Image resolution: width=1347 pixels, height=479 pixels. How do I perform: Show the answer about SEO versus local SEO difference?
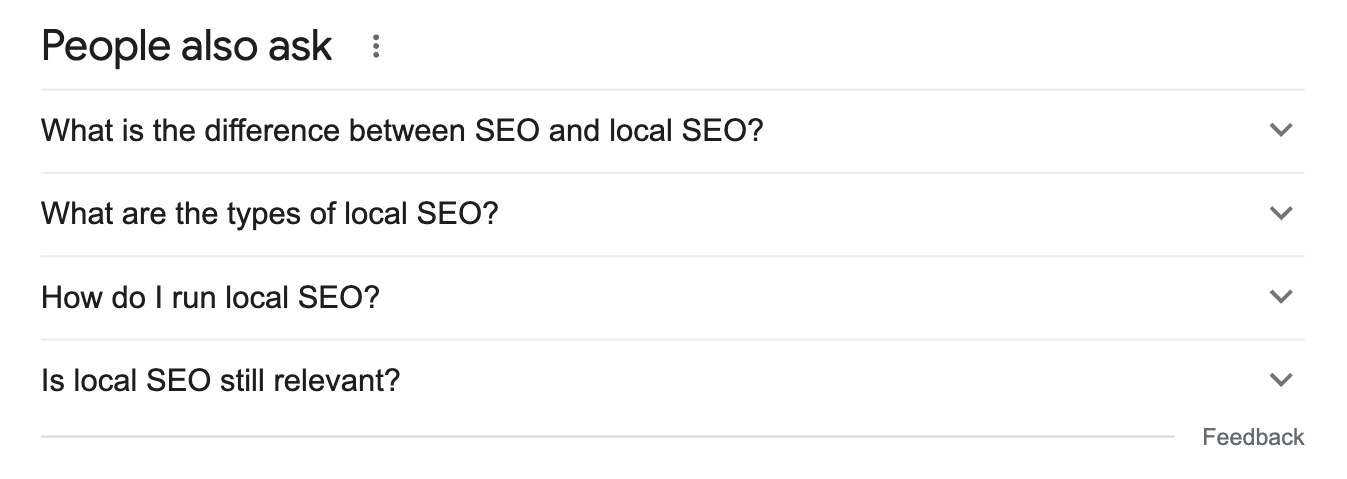coord(401,131)
